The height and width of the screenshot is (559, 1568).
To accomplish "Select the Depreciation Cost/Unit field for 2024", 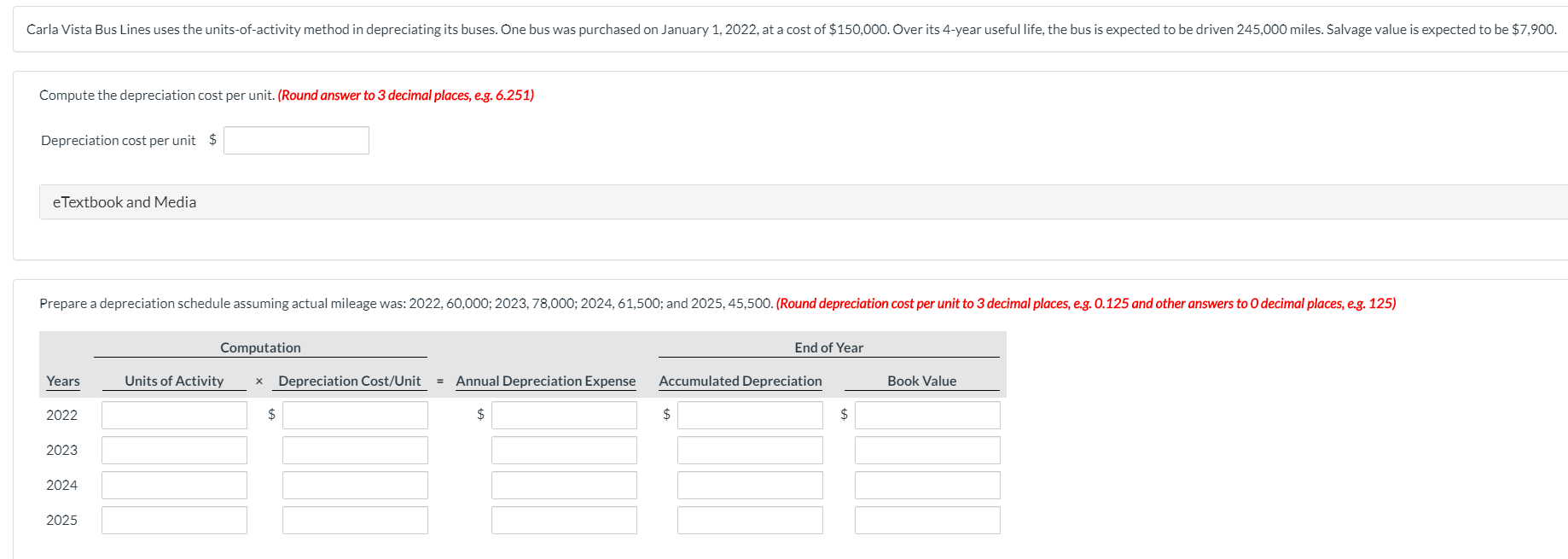I will (x=355, y=485).
